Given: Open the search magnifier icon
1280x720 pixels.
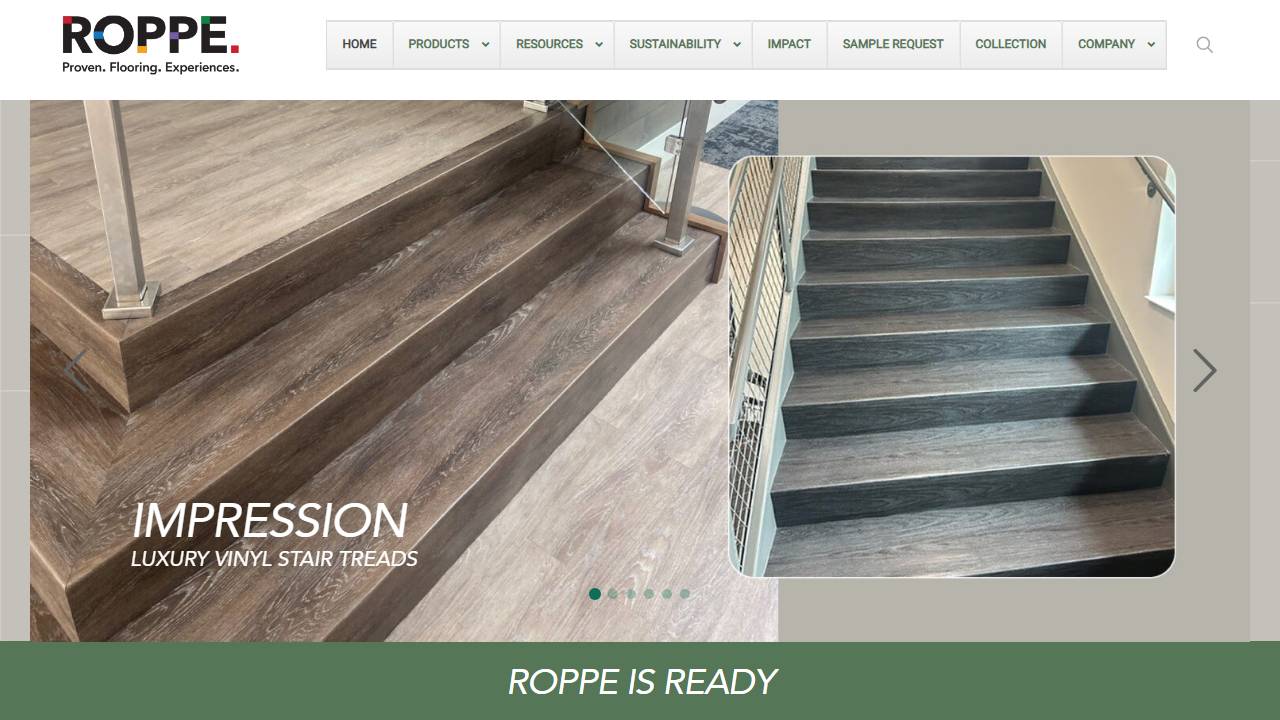Looking at the screenshot, I should coord(1204,45).
